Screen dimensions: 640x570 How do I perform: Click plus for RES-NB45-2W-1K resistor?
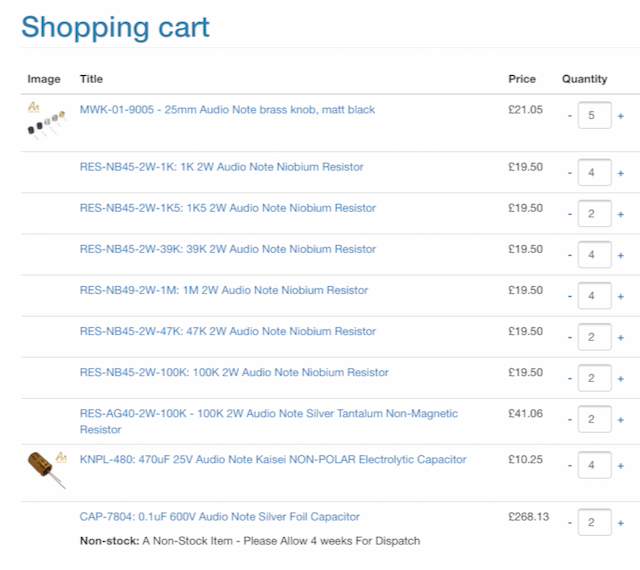[620, 174]
